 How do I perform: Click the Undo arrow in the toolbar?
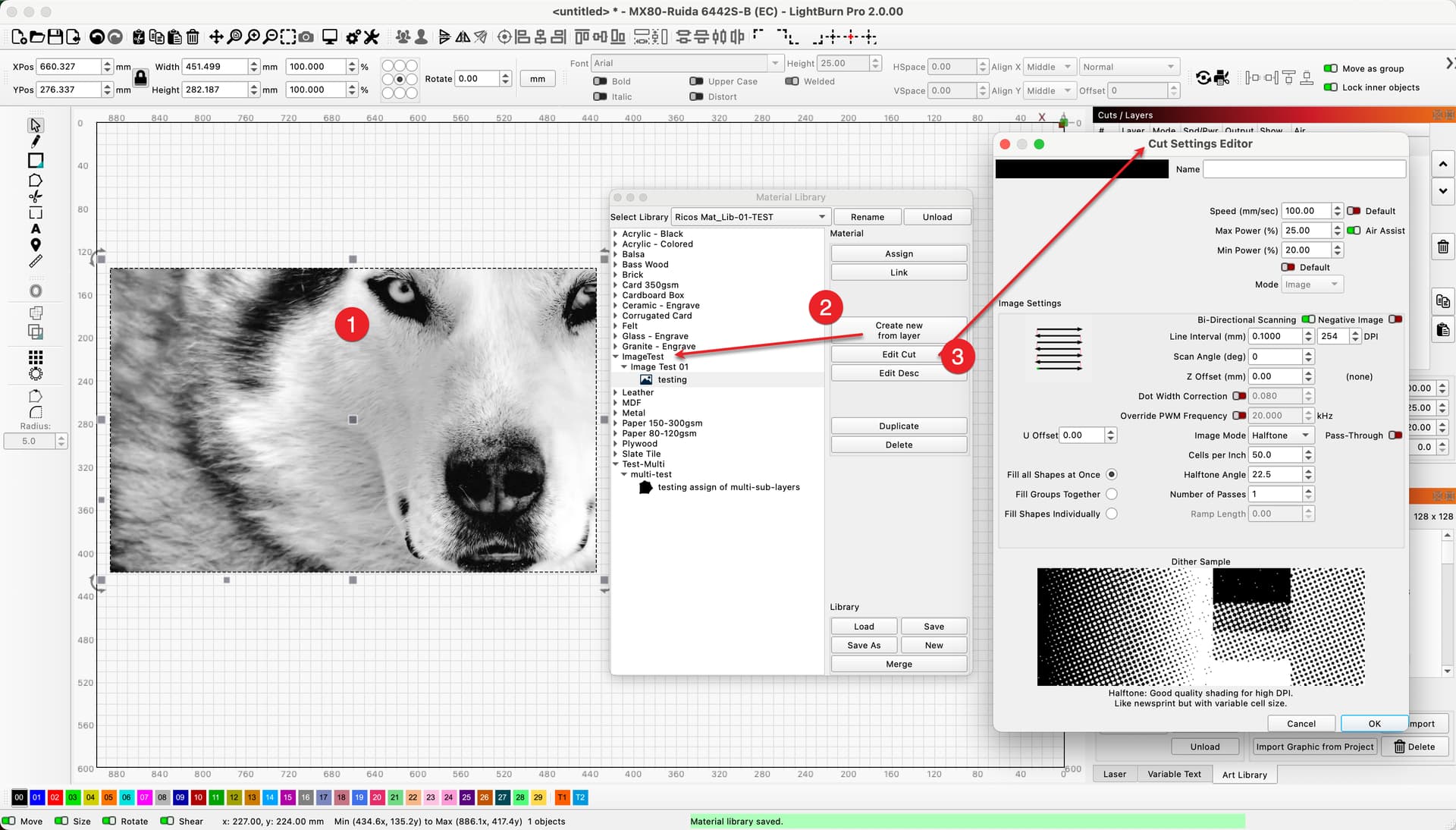(x=97, y=36)
